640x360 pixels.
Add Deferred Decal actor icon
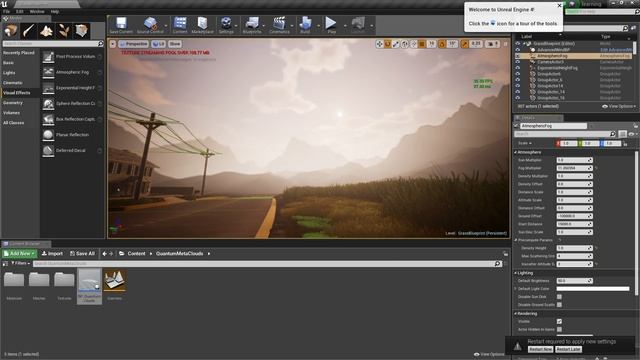48,151
